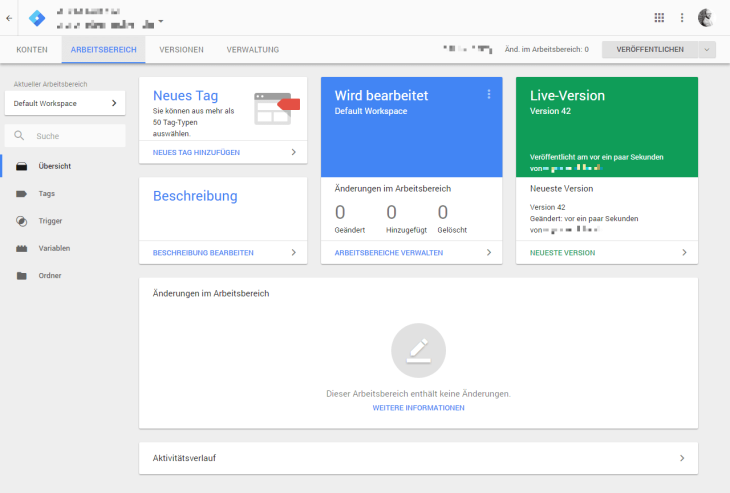Click Beschreibung bearbeiten link
Image resolution: width=730 pixels, height=493 pixels.
tap(203, 253)
